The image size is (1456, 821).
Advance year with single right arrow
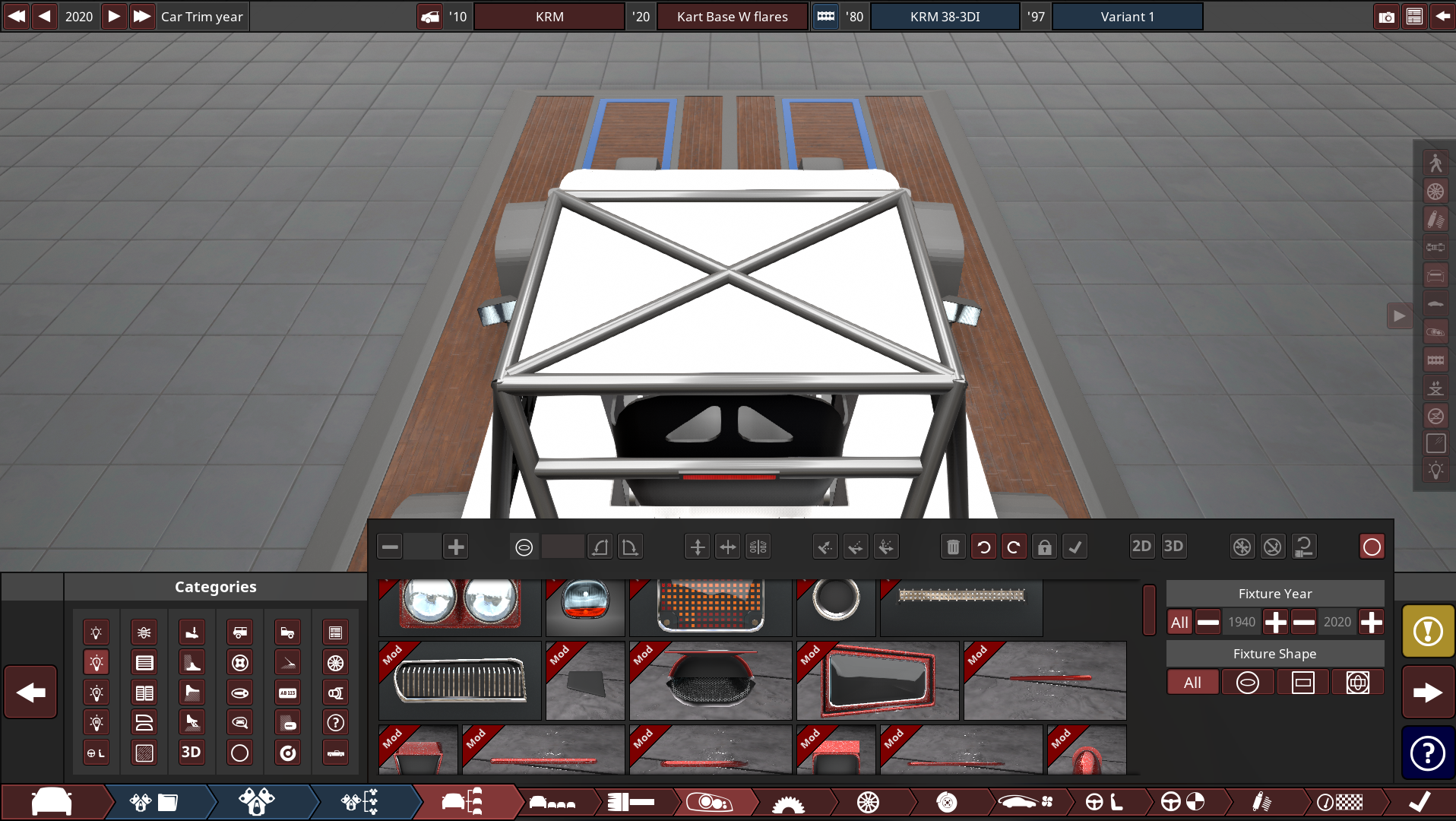click(x=113, y=16)
